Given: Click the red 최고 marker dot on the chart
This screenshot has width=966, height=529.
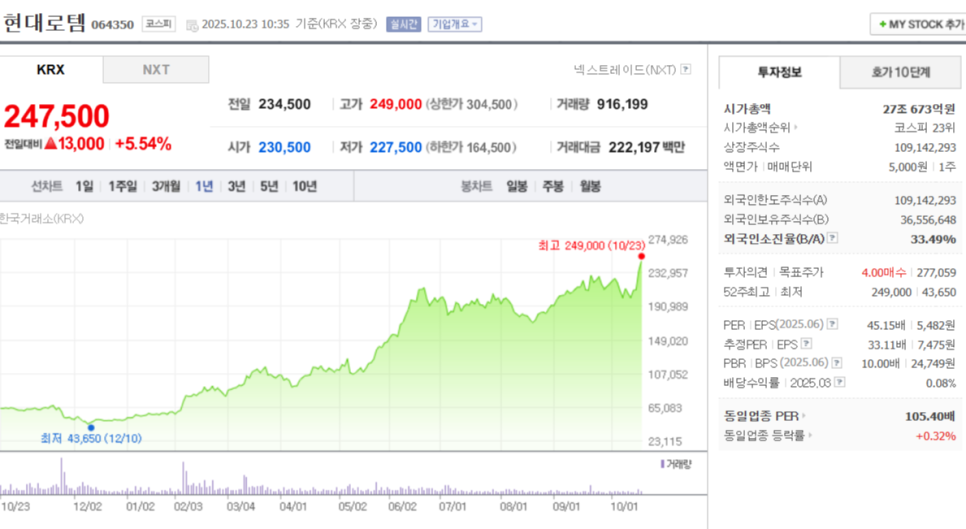Looking at the screenshot, I should [641, 256].
